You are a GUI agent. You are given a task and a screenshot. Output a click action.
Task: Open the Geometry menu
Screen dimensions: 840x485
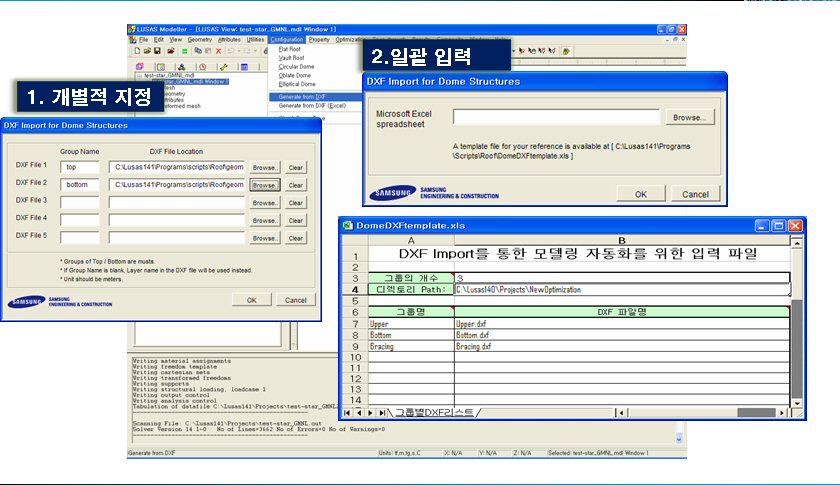pos(200,39)
